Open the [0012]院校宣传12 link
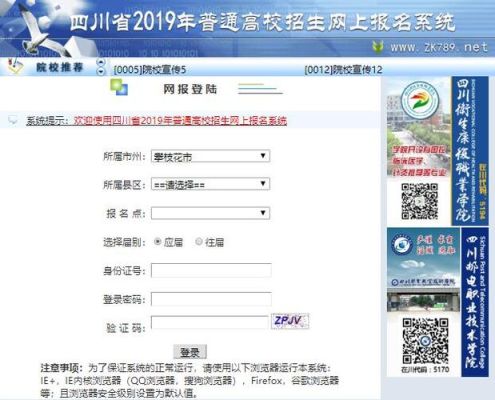Image resolution: width=495 pixels, height=400 pixels. point(343,70)
